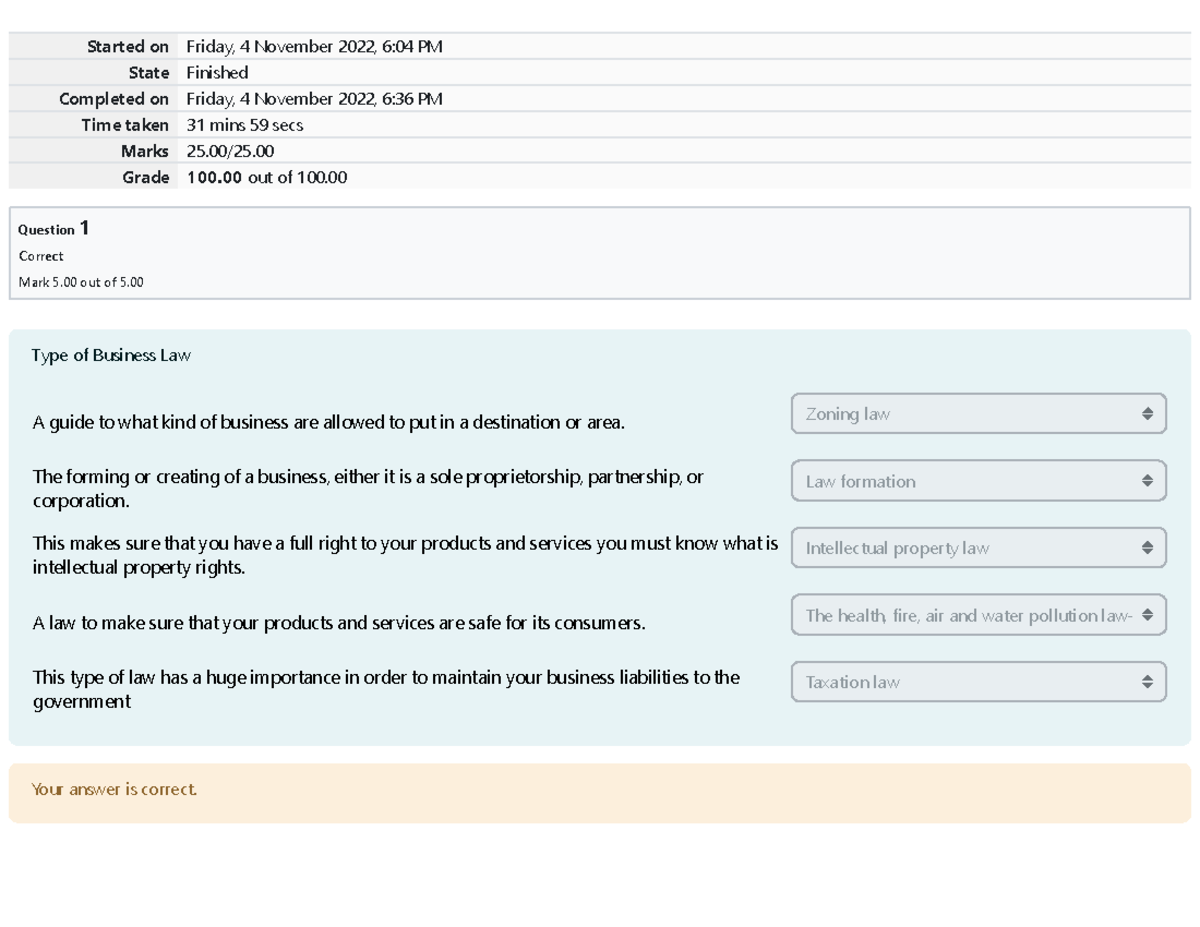Viewport: 1200px width, 927px height.
Task: Click the Type of Business Law title
Action: coord(111,355)
